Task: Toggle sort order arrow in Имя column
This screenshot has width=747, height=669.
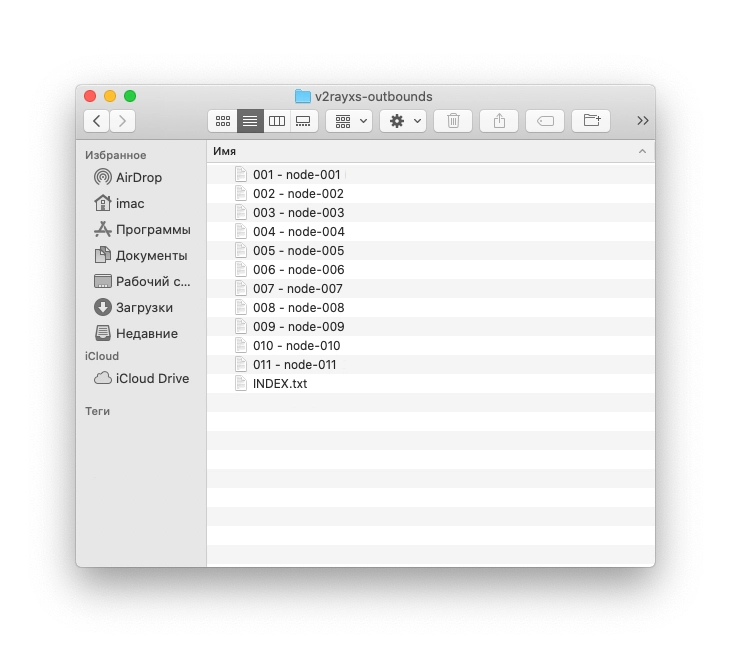Action: tap(642, 151)
